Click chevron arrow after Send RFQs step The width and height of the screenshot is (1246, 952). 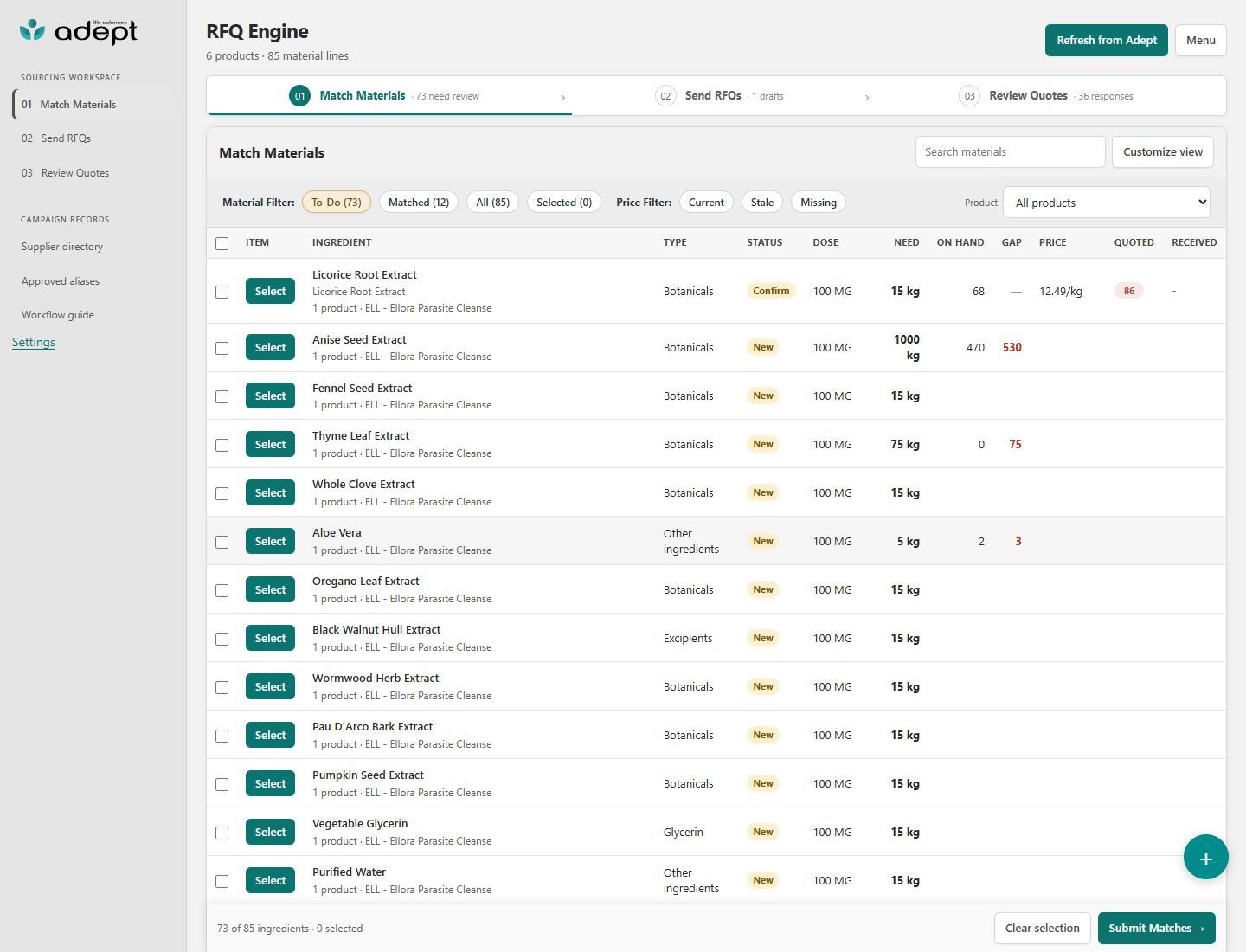click(867, 98)
